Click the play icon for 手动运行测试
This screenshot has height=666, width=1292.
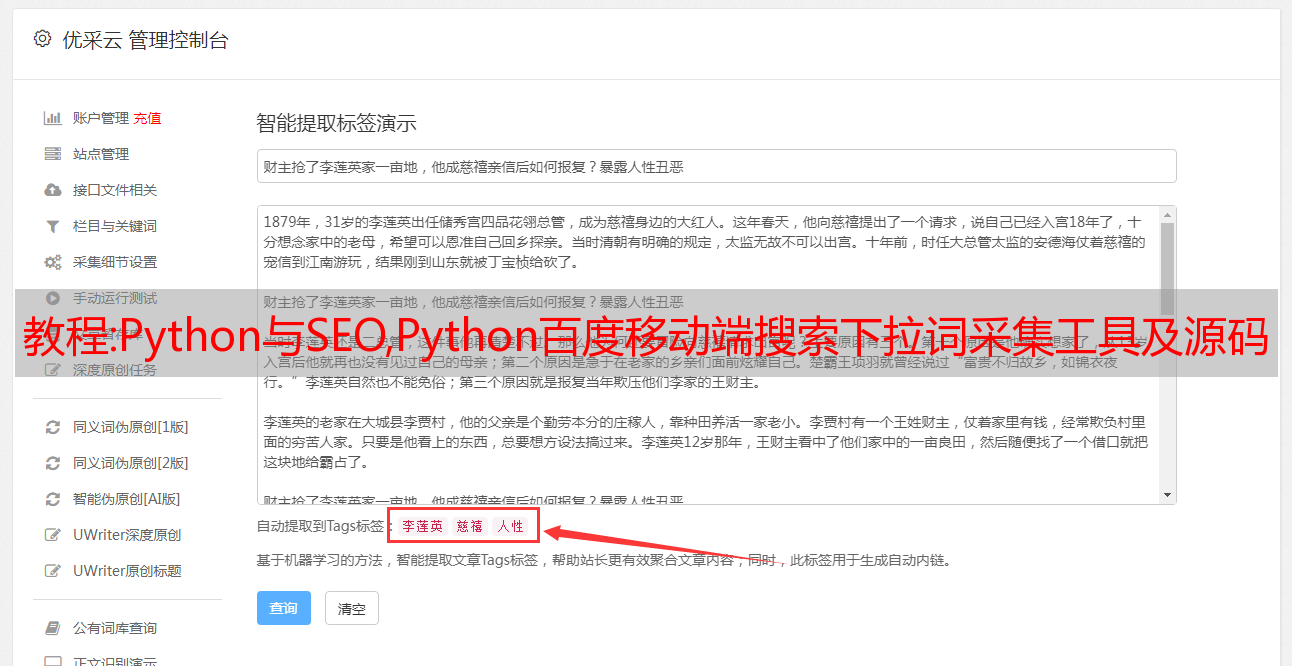[53, 298]
